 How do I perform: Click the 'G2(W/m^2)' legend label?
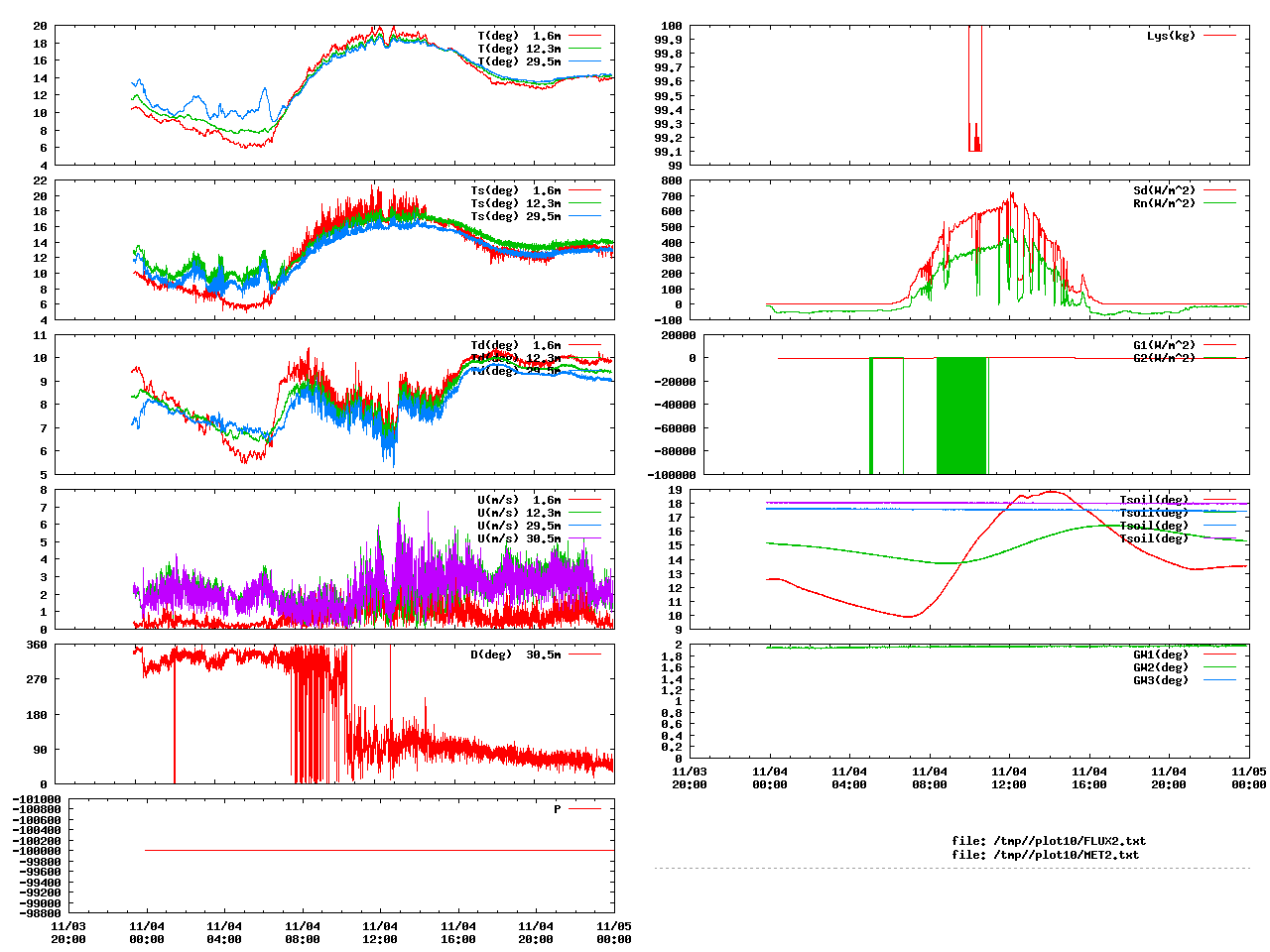(1165, 358)
